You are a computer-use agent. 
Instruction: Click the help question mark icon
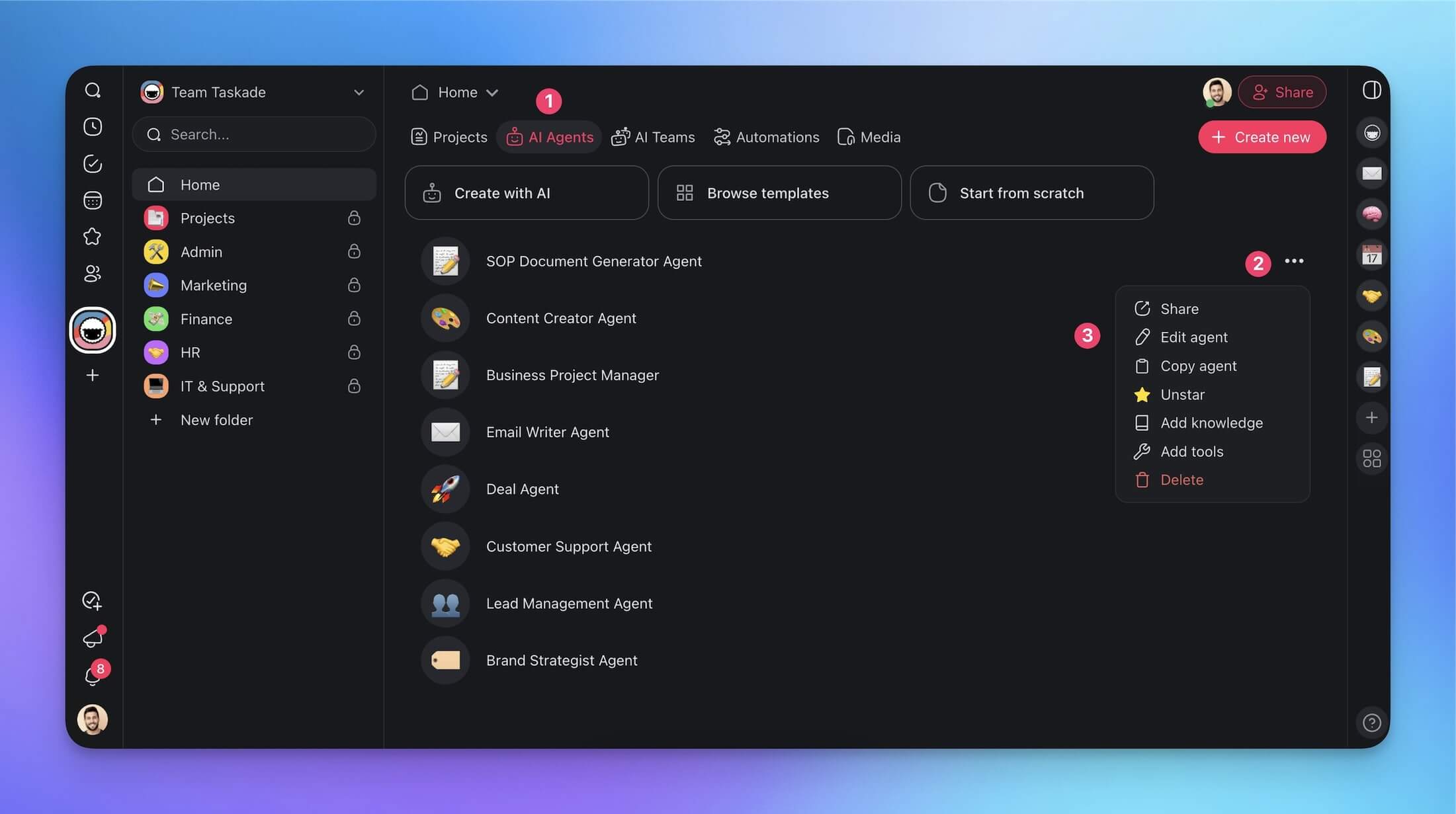tap(1371, 723)
